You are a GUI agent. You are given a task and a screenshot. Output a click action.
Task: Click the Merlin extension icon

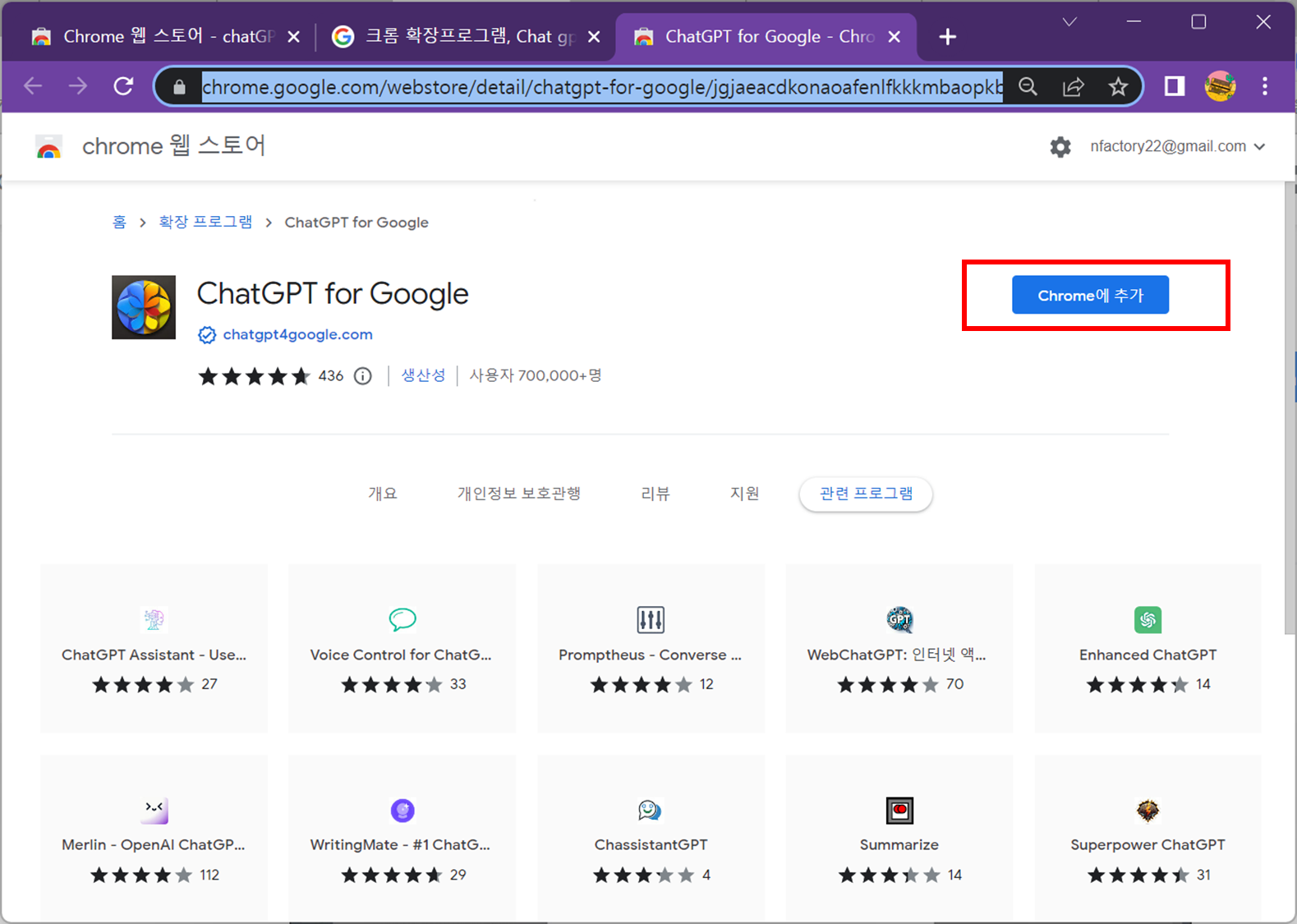(x=154, y=810)
